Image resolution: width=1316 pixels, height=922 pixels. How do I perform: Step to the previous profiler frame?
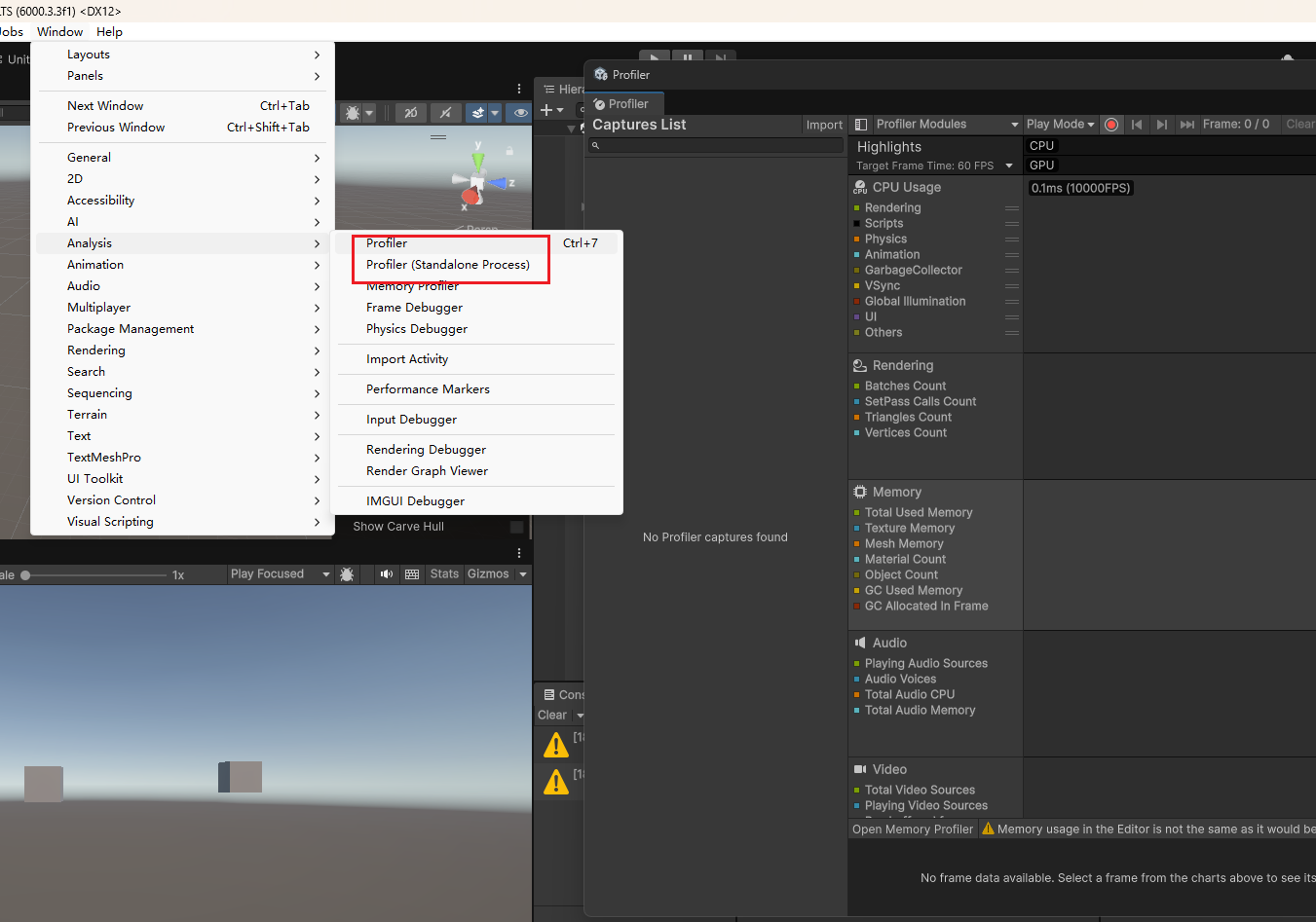click(1137, 125)
